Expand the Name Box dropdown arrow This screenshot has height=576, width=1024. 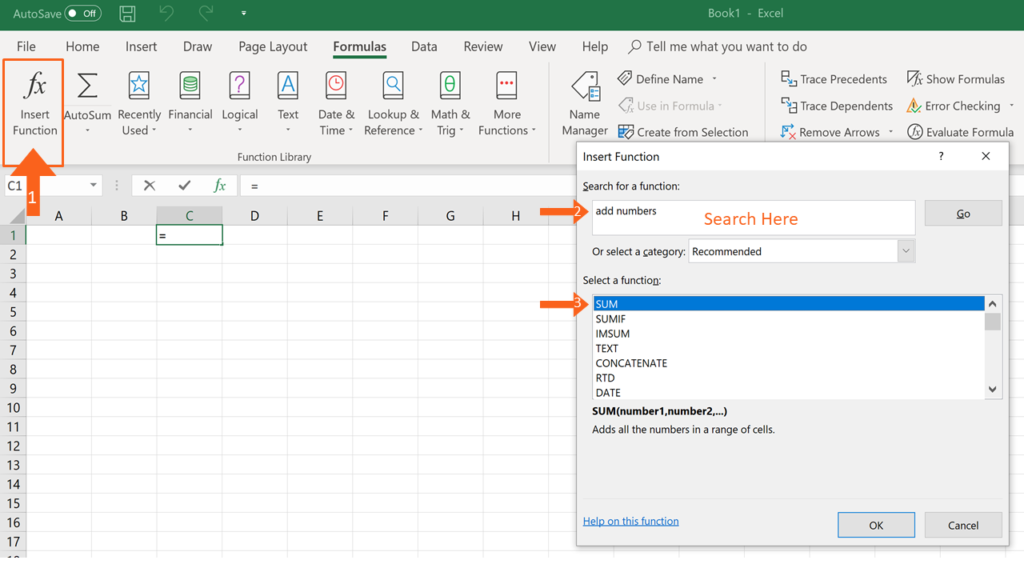pyautogui.click(x=93, y=185)
